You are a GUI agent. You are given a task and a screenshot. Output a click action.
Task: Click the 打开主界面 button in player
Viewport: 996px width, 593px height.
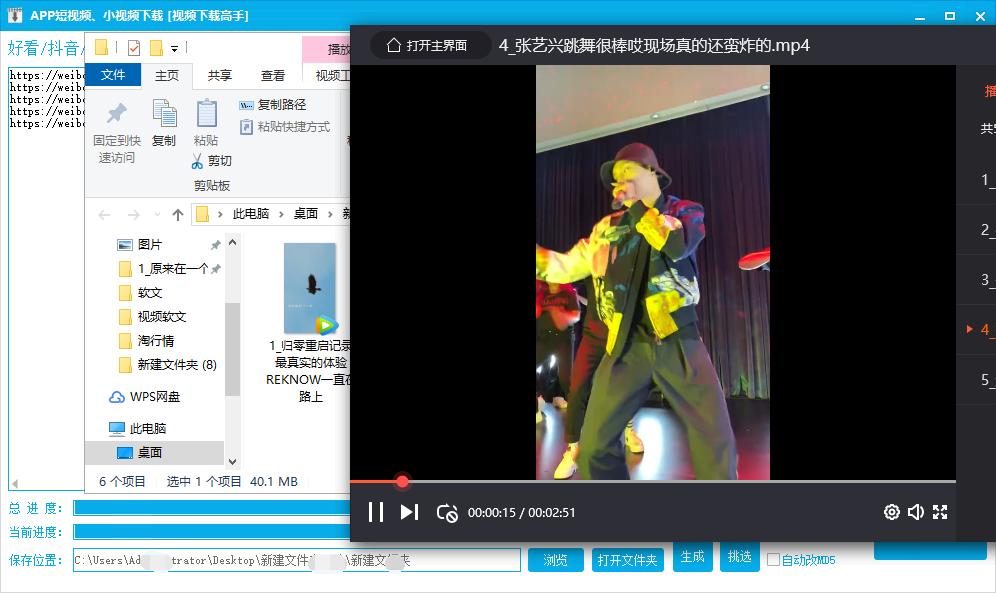click(430, 45)
